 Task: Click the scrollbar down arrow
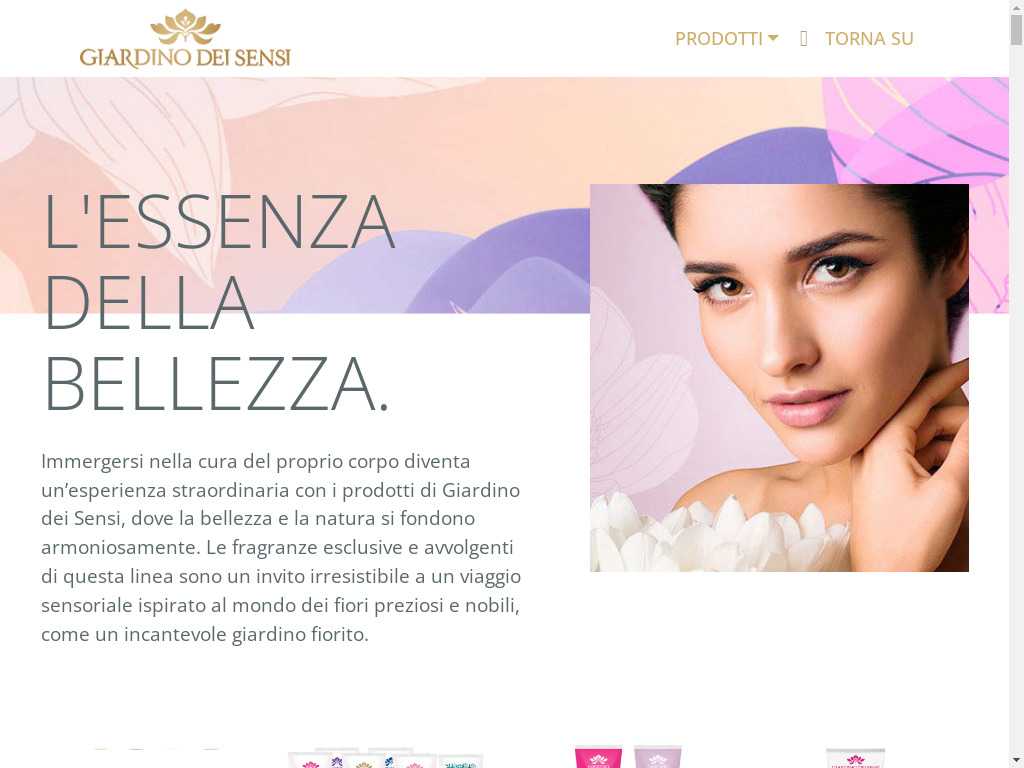[1016, 761]
